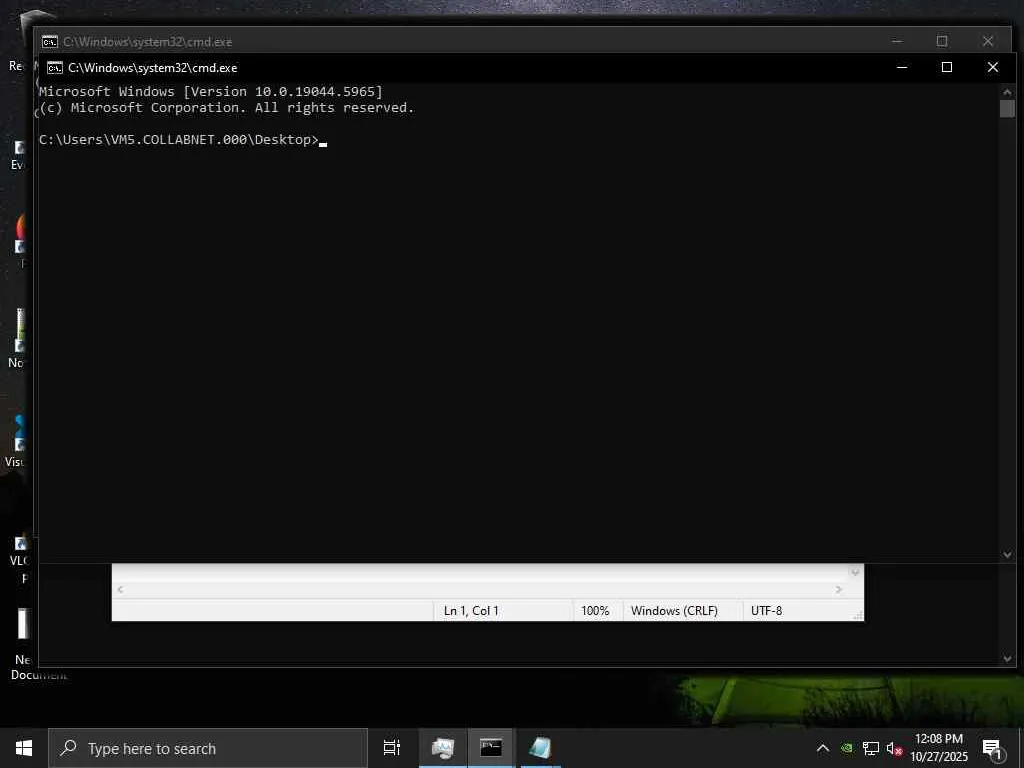Click the 100% zoom status in Notepad

(x=595, y=611)
